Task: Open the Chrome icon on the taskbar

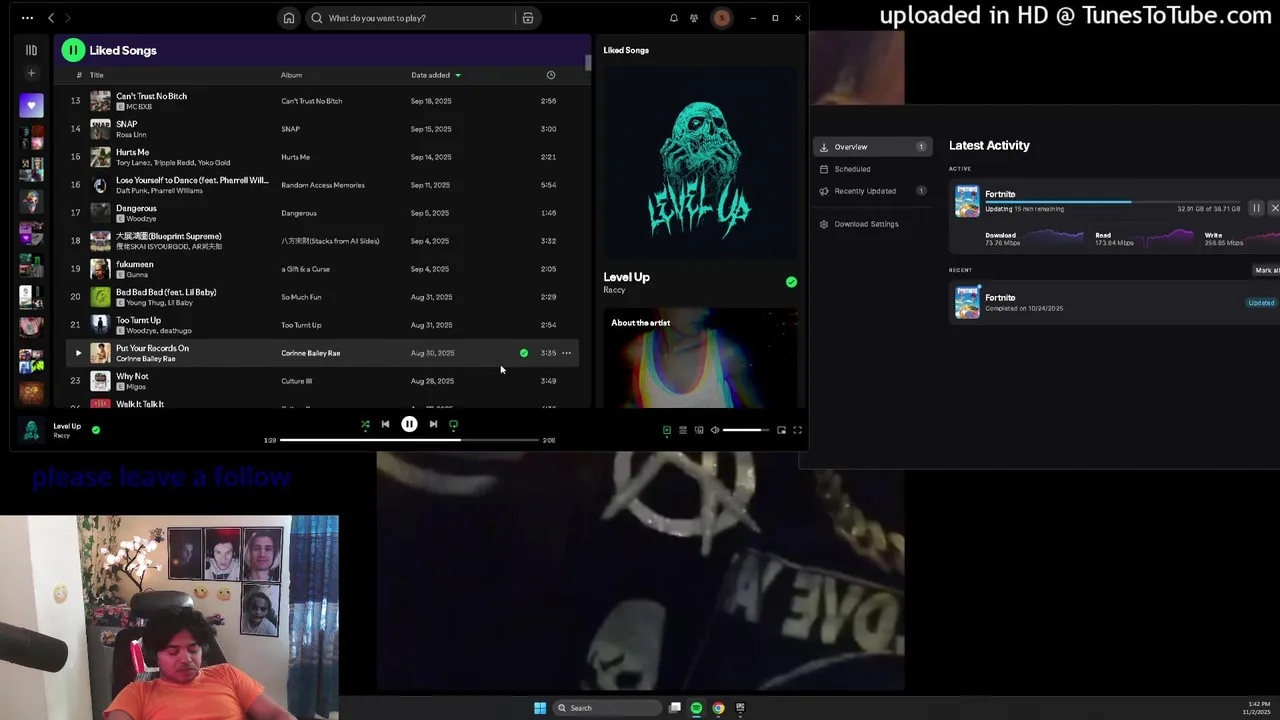Action: pyautogui.click(x=718, y=708)
